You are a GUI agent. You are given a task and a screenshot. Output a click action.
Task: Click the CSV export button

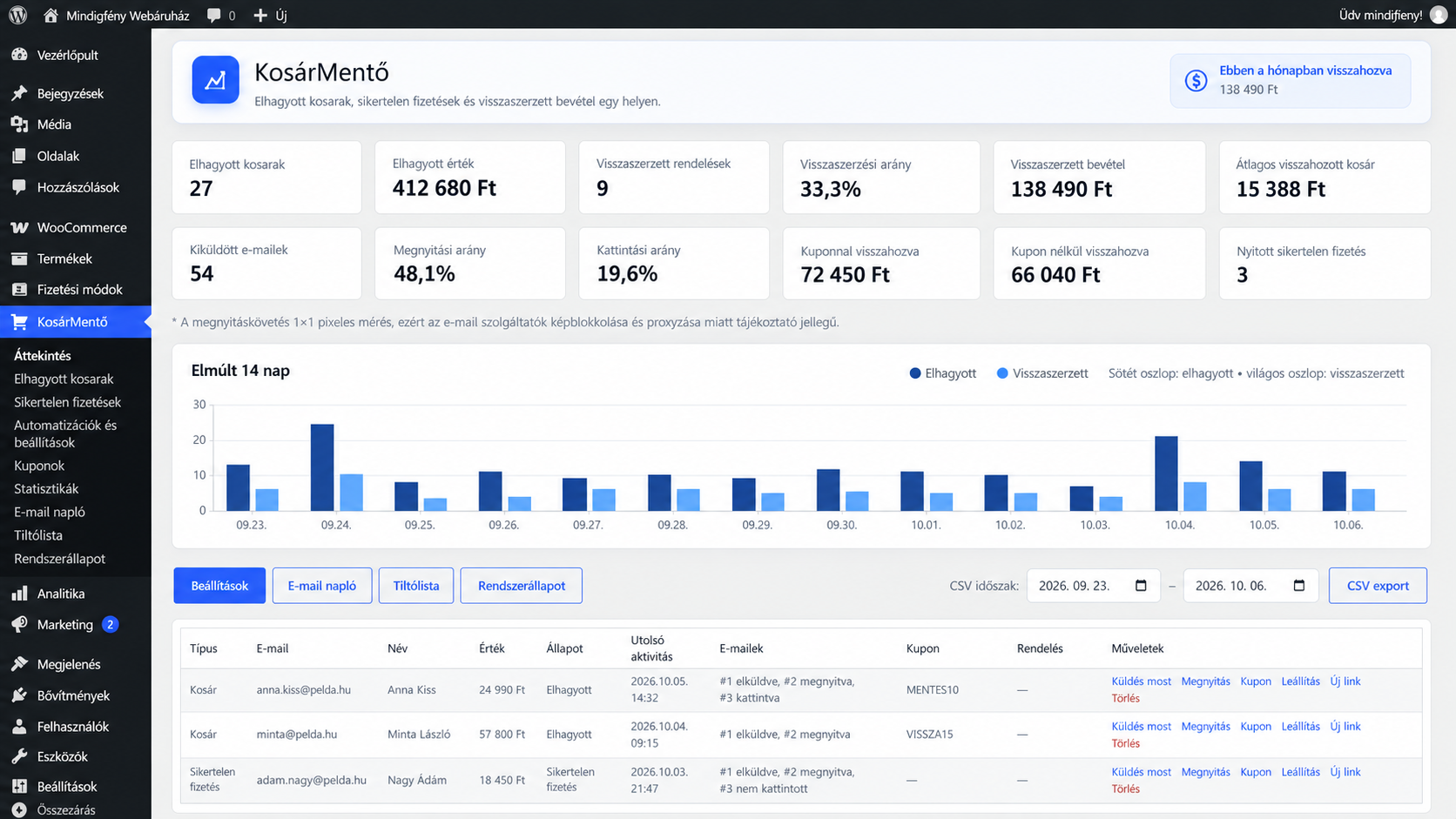(x=1378, y=586)
